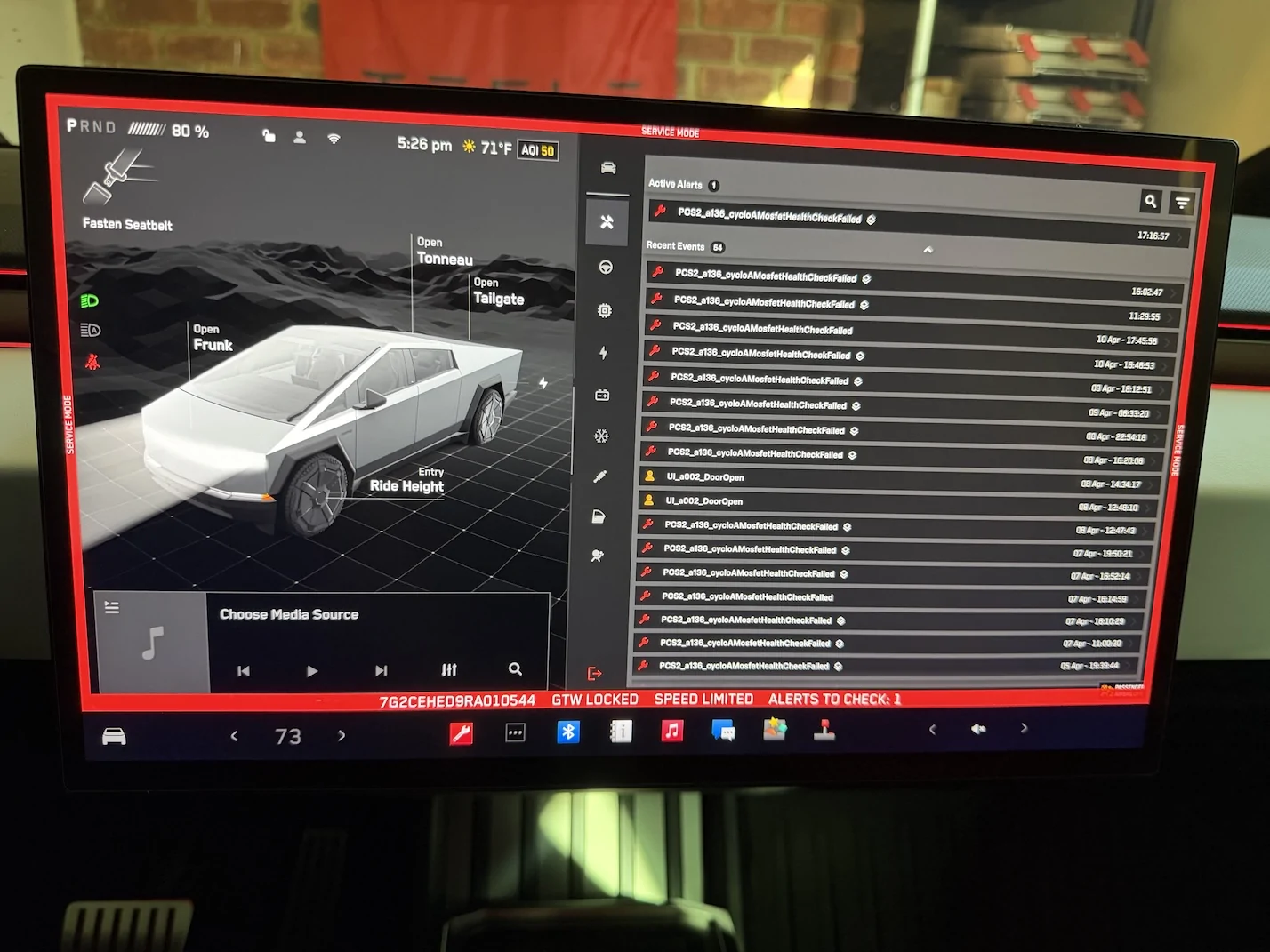Select PCS2_a136 event dated 07 Apr - 16:14:59
Screen dimensions: 1270x952
pyautogui.click(x=888, y=596)
